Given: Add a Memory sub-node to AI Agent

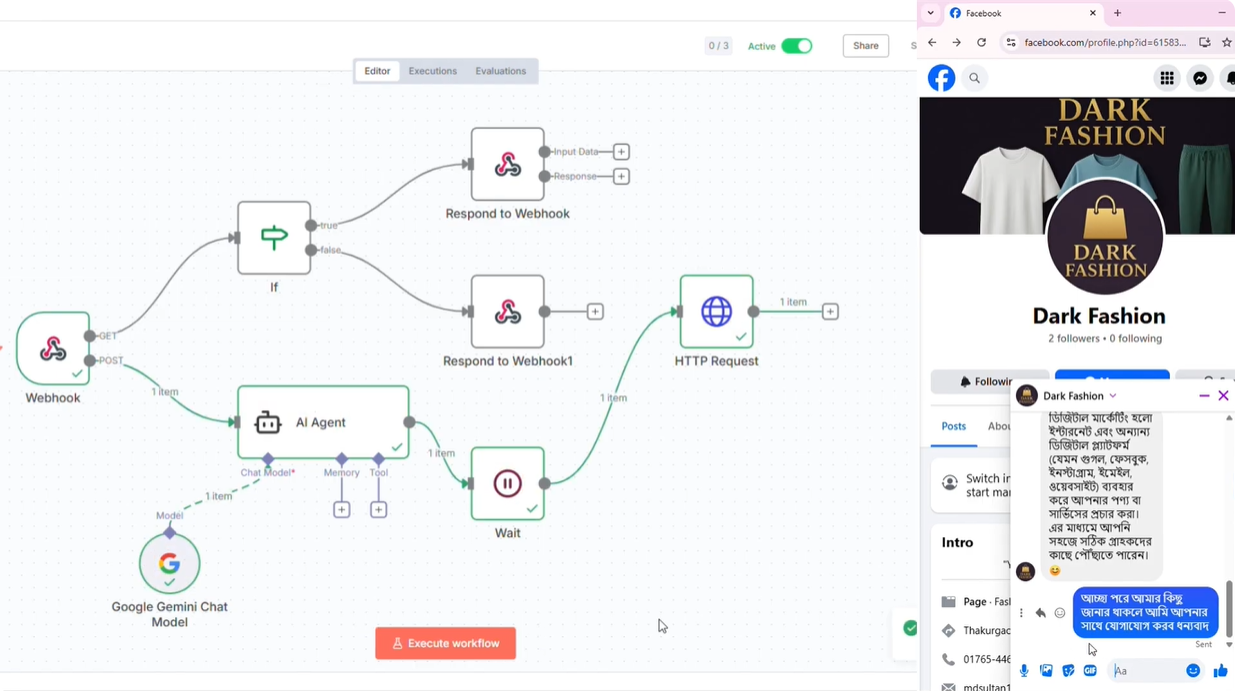Looking at the screenshot, I should (x=341, y=510).
